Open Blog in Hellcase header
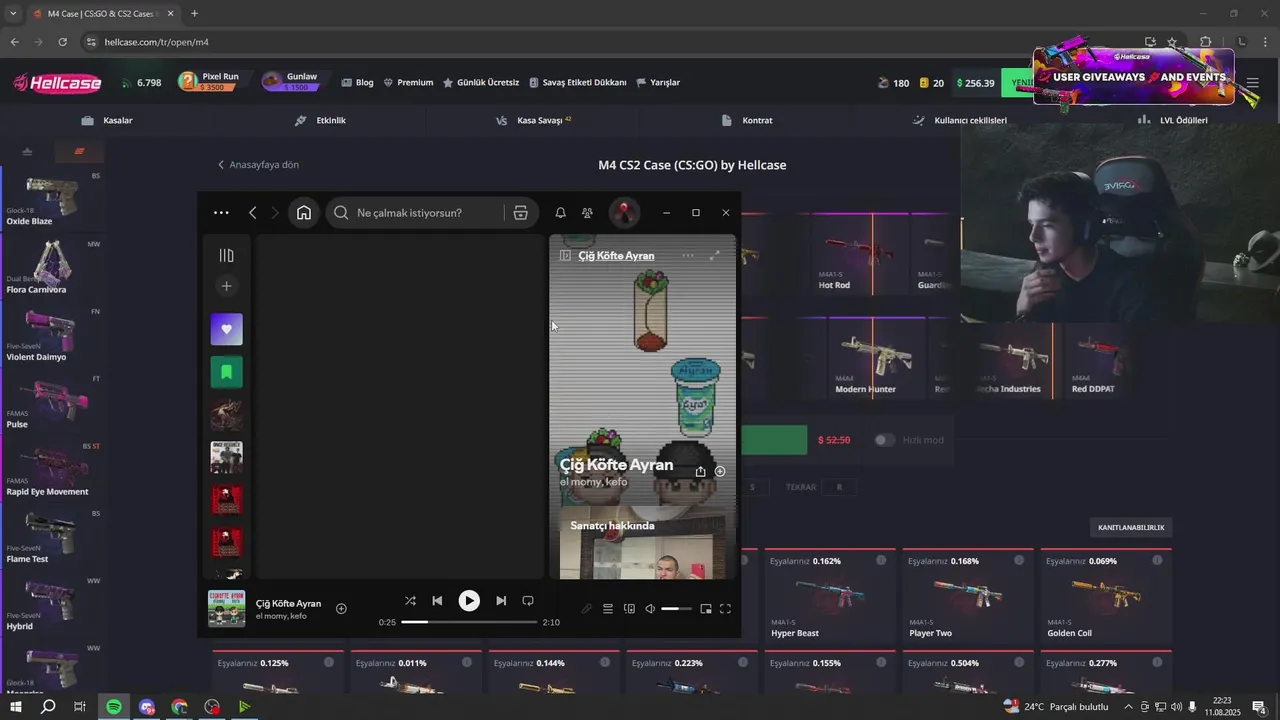1280x720 pixels. point(357,83)
